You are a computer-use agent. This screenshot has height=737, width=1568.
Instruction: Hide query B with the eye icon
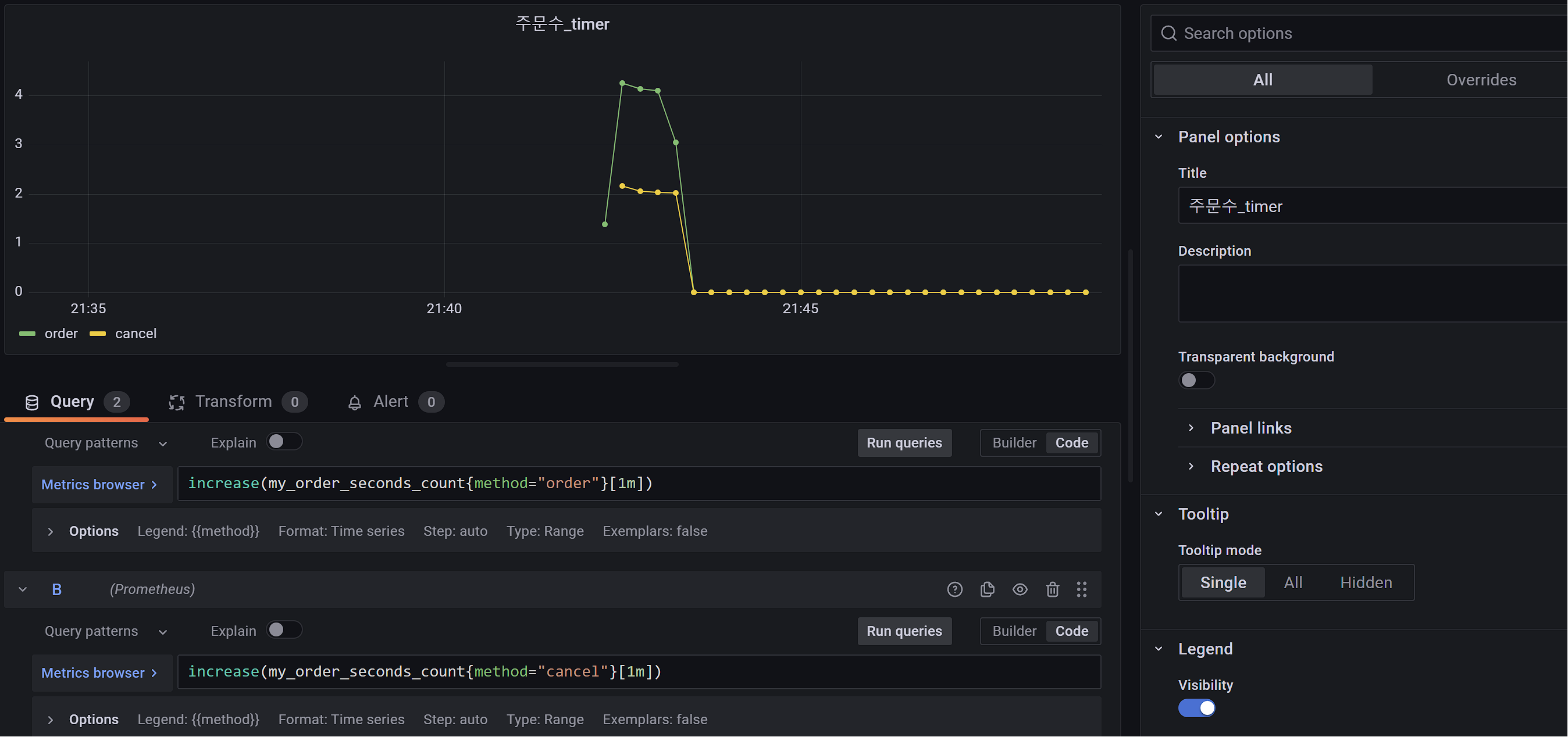(1020, 589)
